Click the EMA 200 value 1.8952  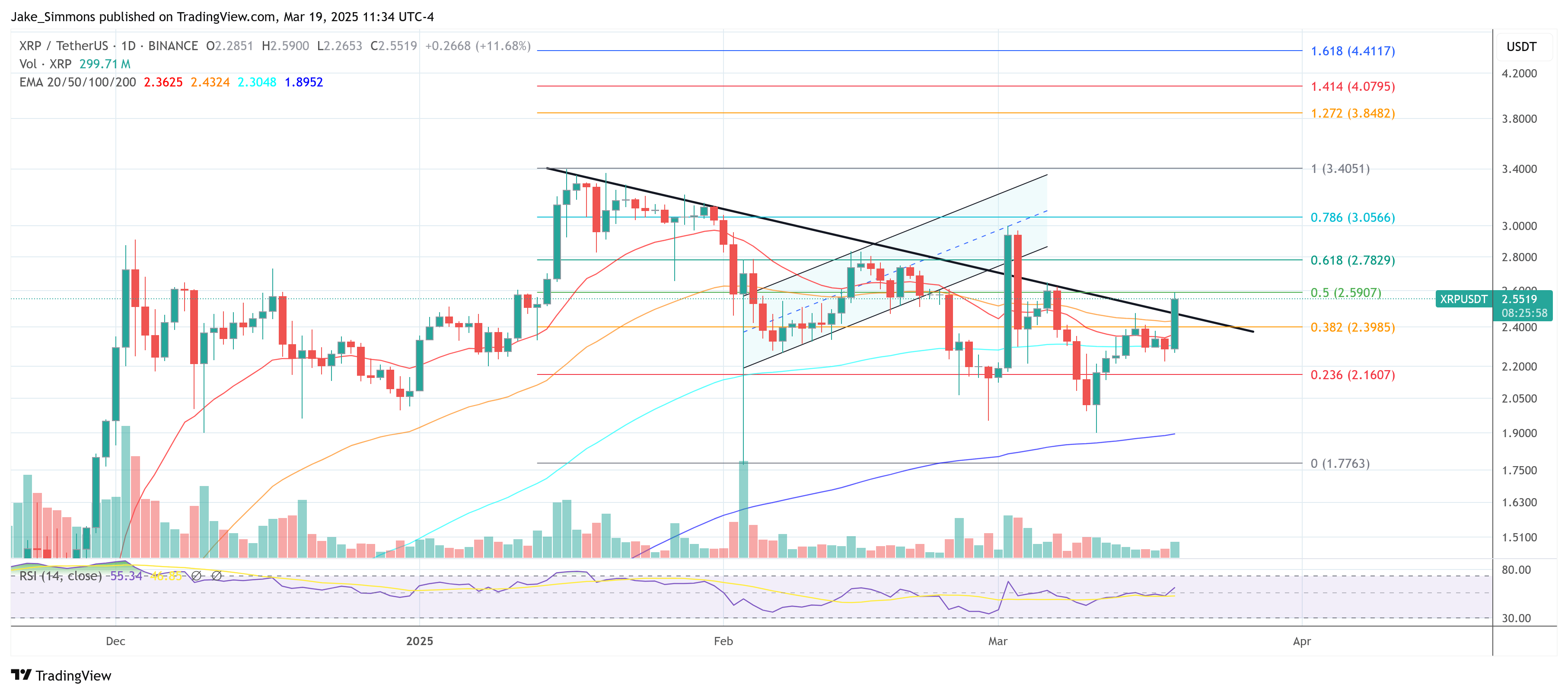(304, 82)
